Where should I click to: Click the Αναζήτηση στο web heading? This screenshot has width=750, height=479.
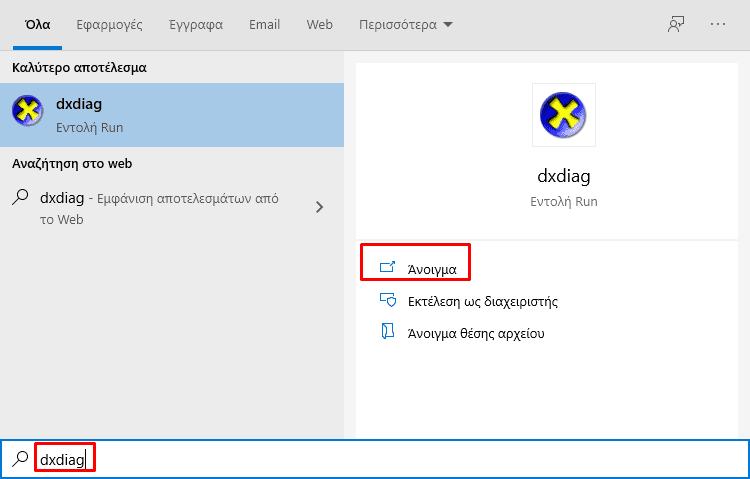tap(72, 164)
